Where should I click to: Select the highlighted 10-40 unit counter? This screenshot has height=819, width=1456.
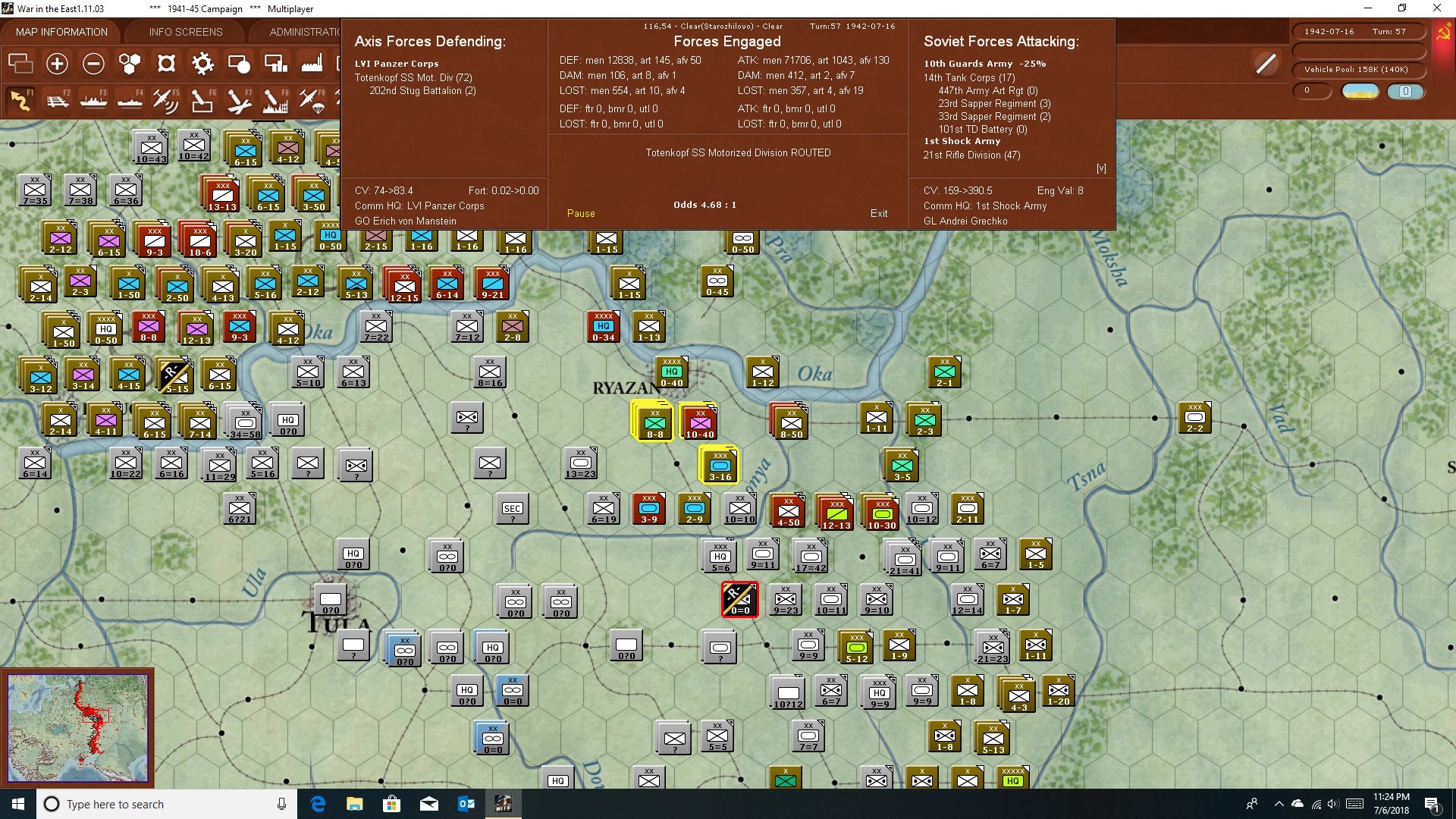tap(699, 422)
